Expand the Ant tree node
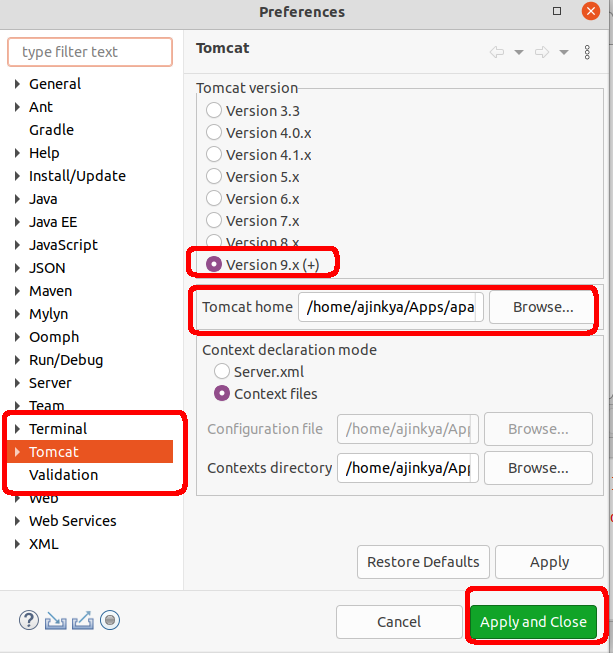 click(17, 107)
